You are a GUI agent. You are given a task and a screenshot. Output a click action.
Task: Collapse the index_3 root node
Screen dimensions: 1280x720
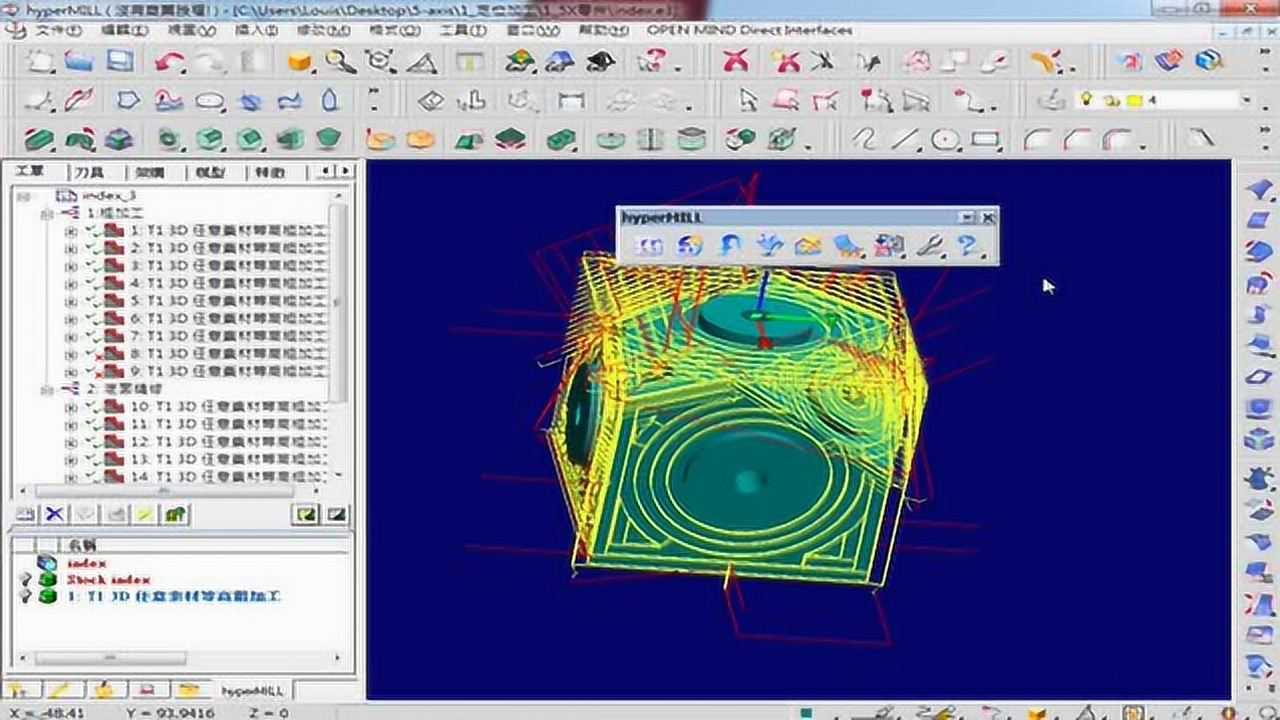(x=23, y=195)
